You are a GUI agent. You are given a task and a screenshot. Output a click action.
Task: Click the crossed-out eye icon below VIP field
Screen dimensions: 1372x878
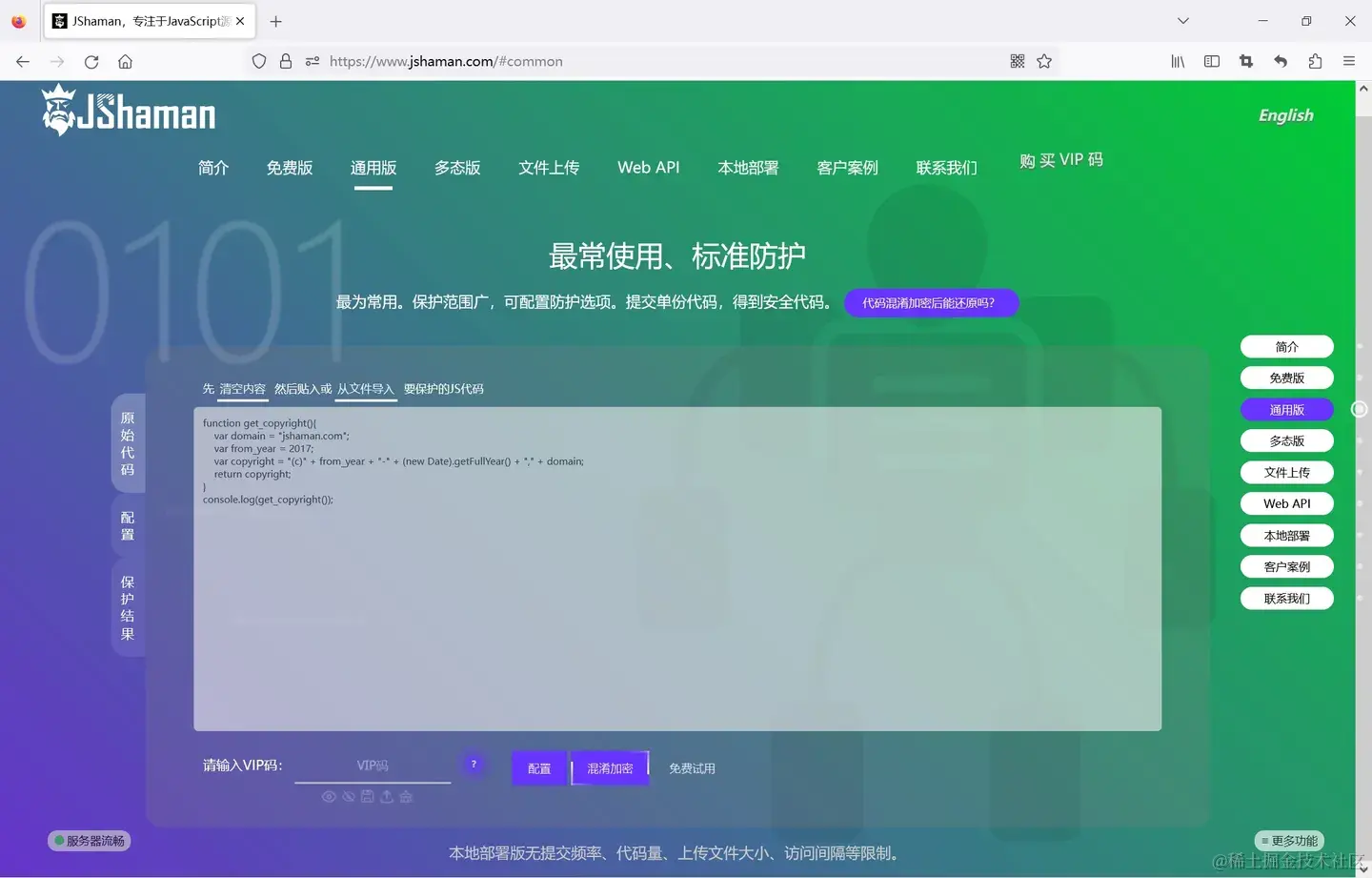point(349,797)
